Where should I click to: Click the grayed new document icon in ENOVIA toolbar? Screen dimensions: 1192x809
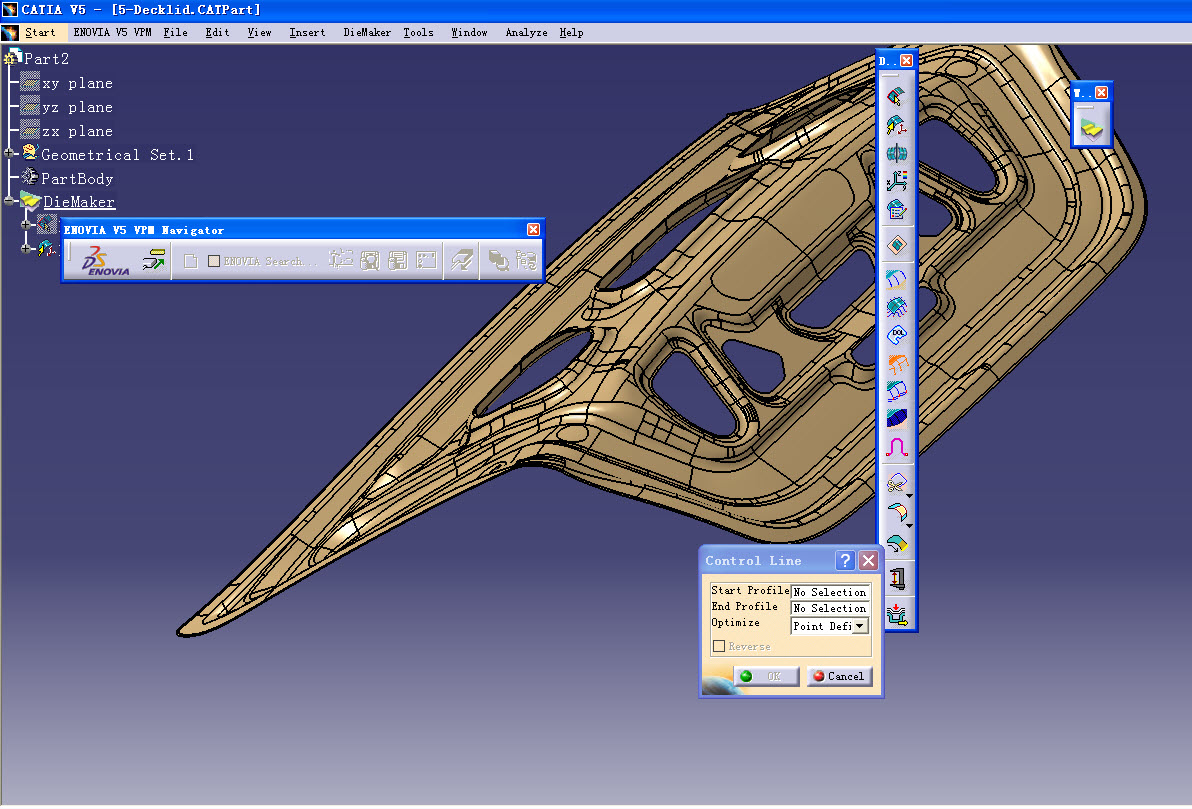click(x=191, y=261)
